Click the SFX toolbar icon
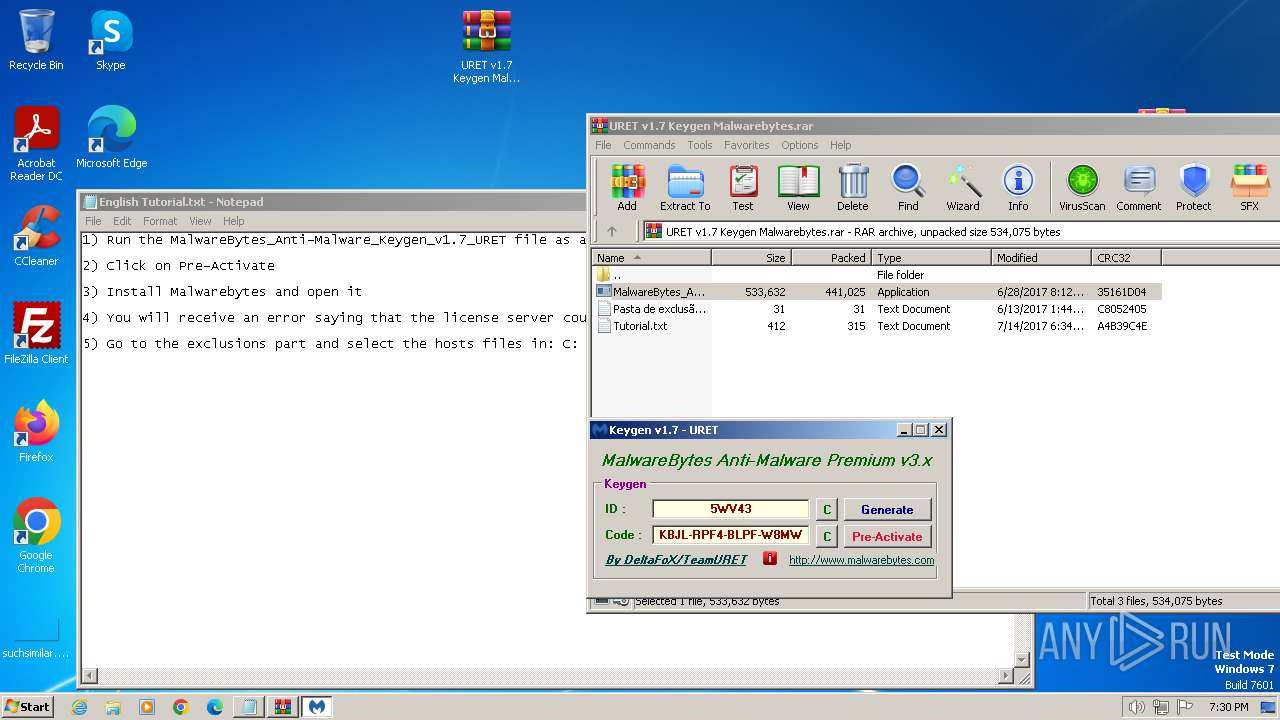 coord(1250,188)
